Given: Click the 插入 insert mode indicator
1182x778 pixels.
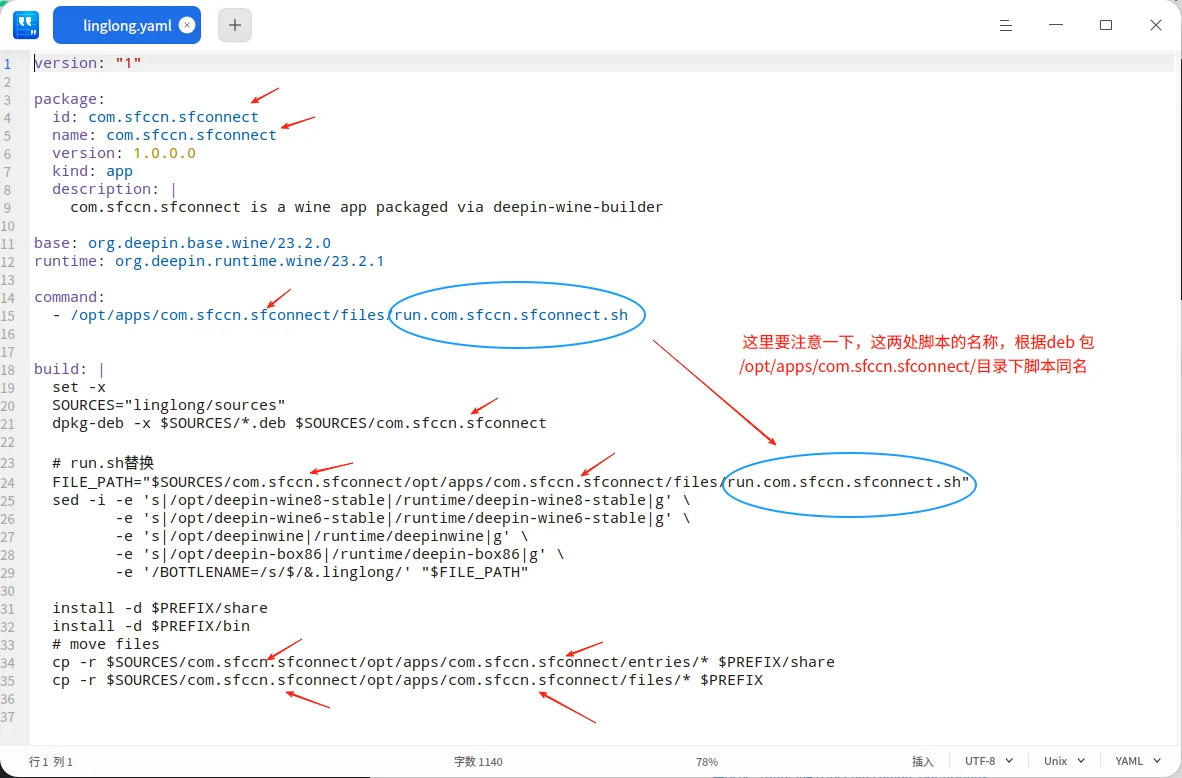Looking at the screenshot, I should pyautogui.click(x=923, y=761).
